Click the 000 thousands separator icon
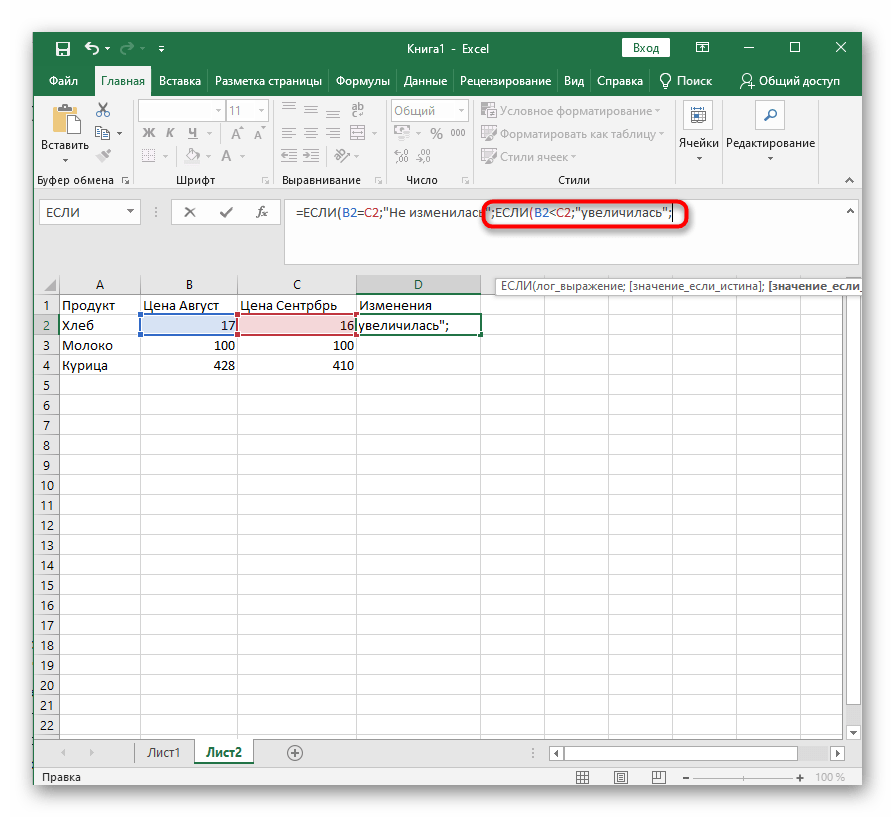Image resolution: width=894 pixels, height=817 pixels. (x=458, y=133)
